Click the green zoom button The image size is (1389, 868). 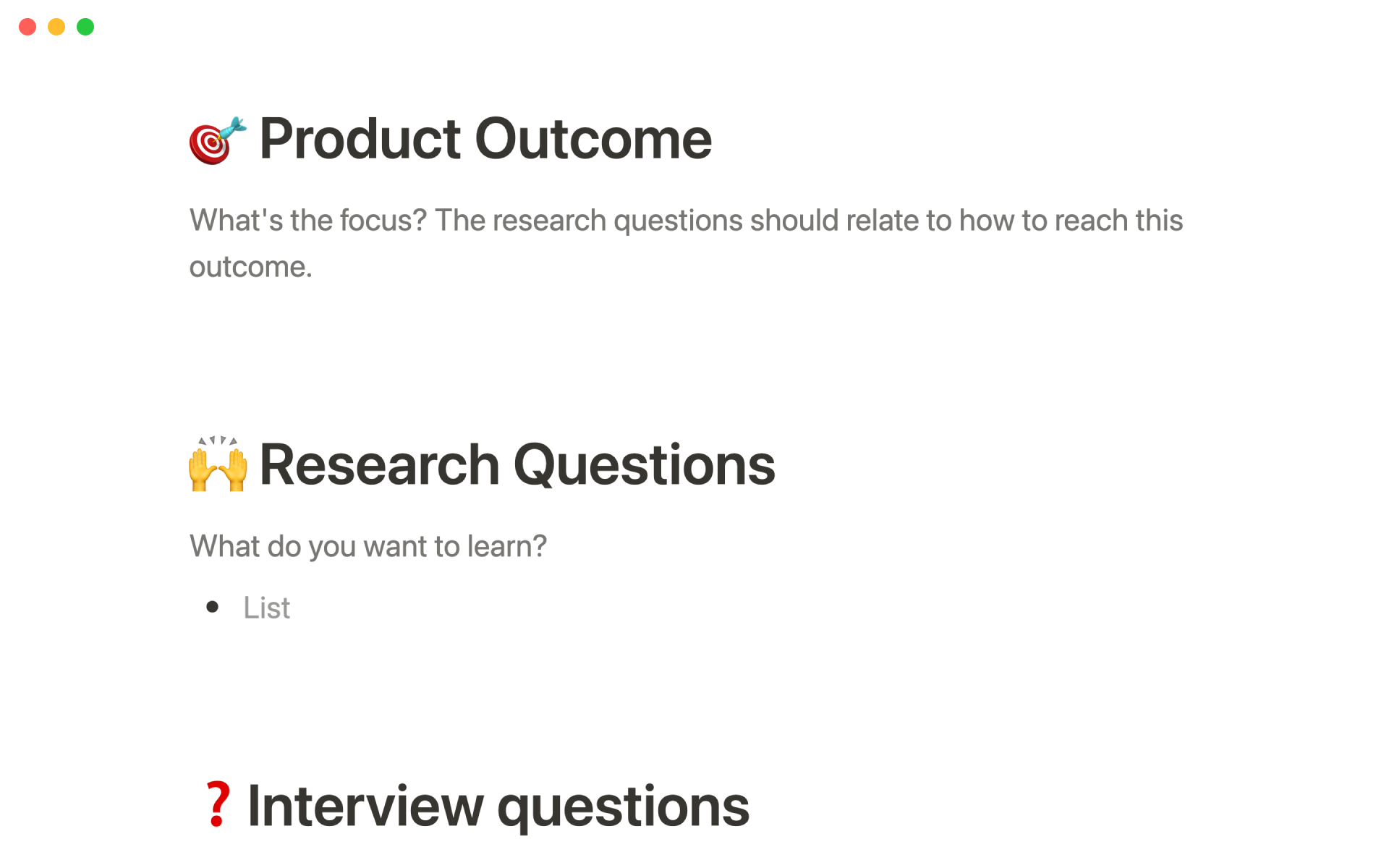(85, 27)
